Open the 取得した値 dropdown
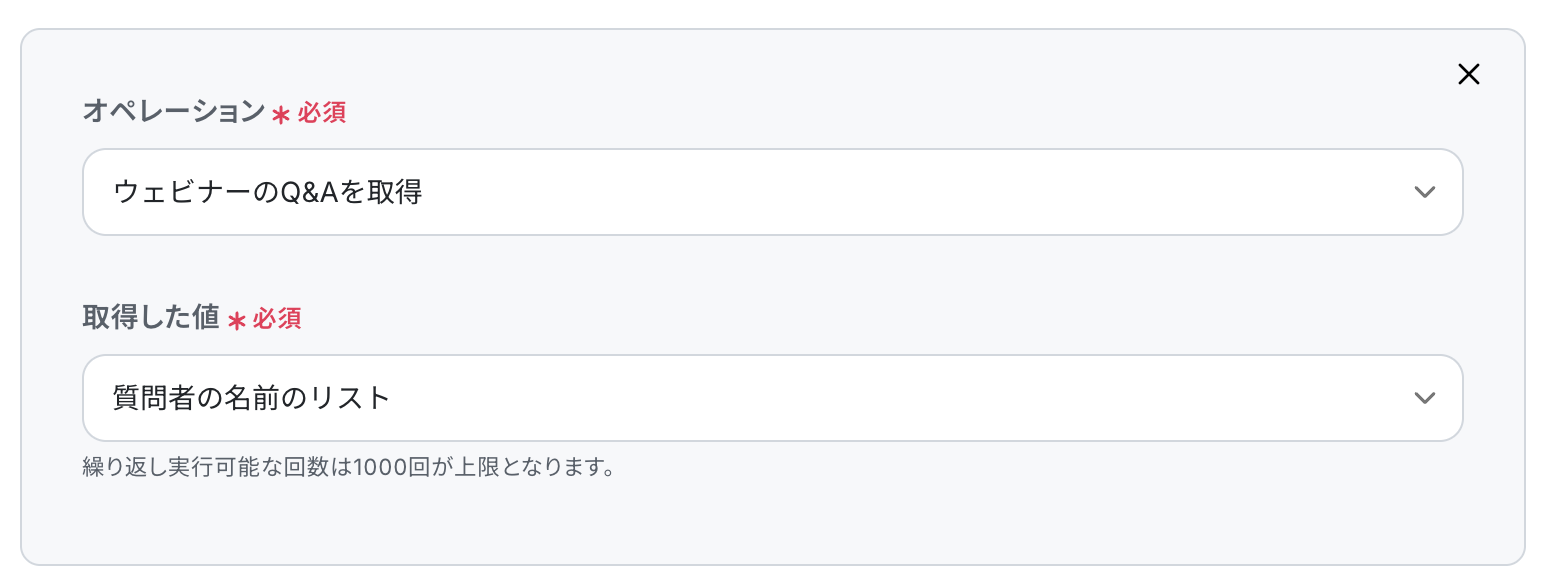 click(772, 398)
